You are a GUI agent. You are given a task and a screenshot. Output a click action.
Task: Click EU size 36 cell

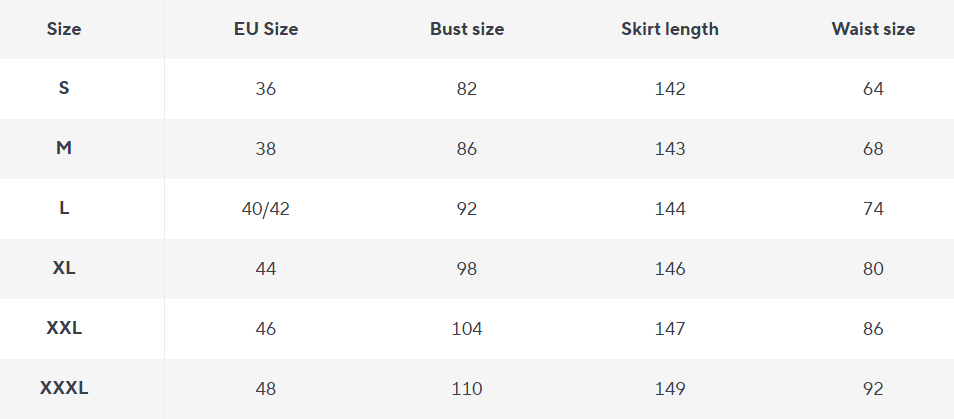click(x=265, y=89)
